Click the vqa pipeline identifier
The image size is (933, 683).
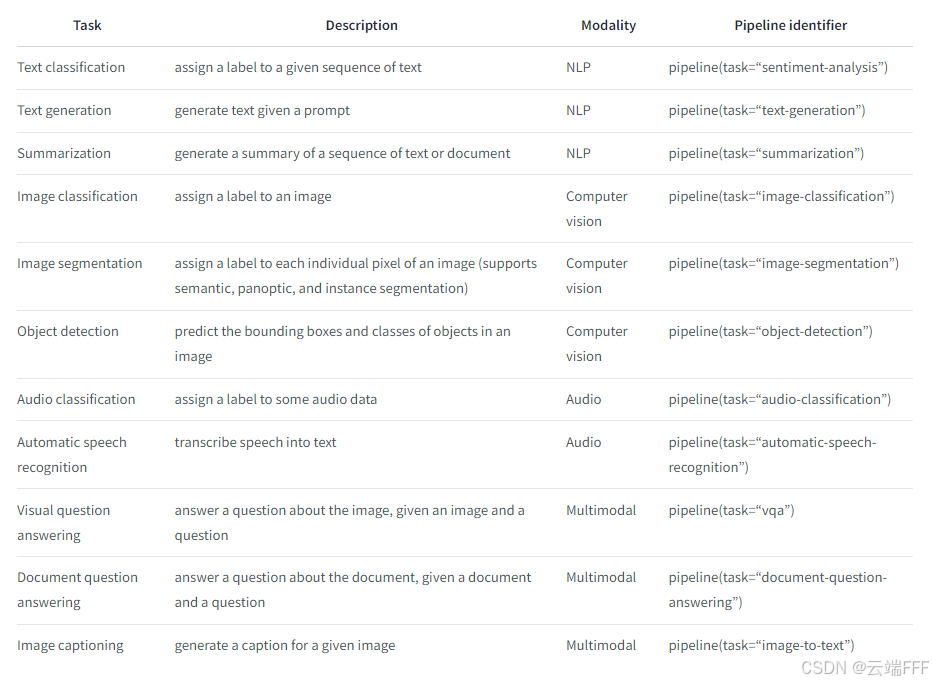pos(731,511)
